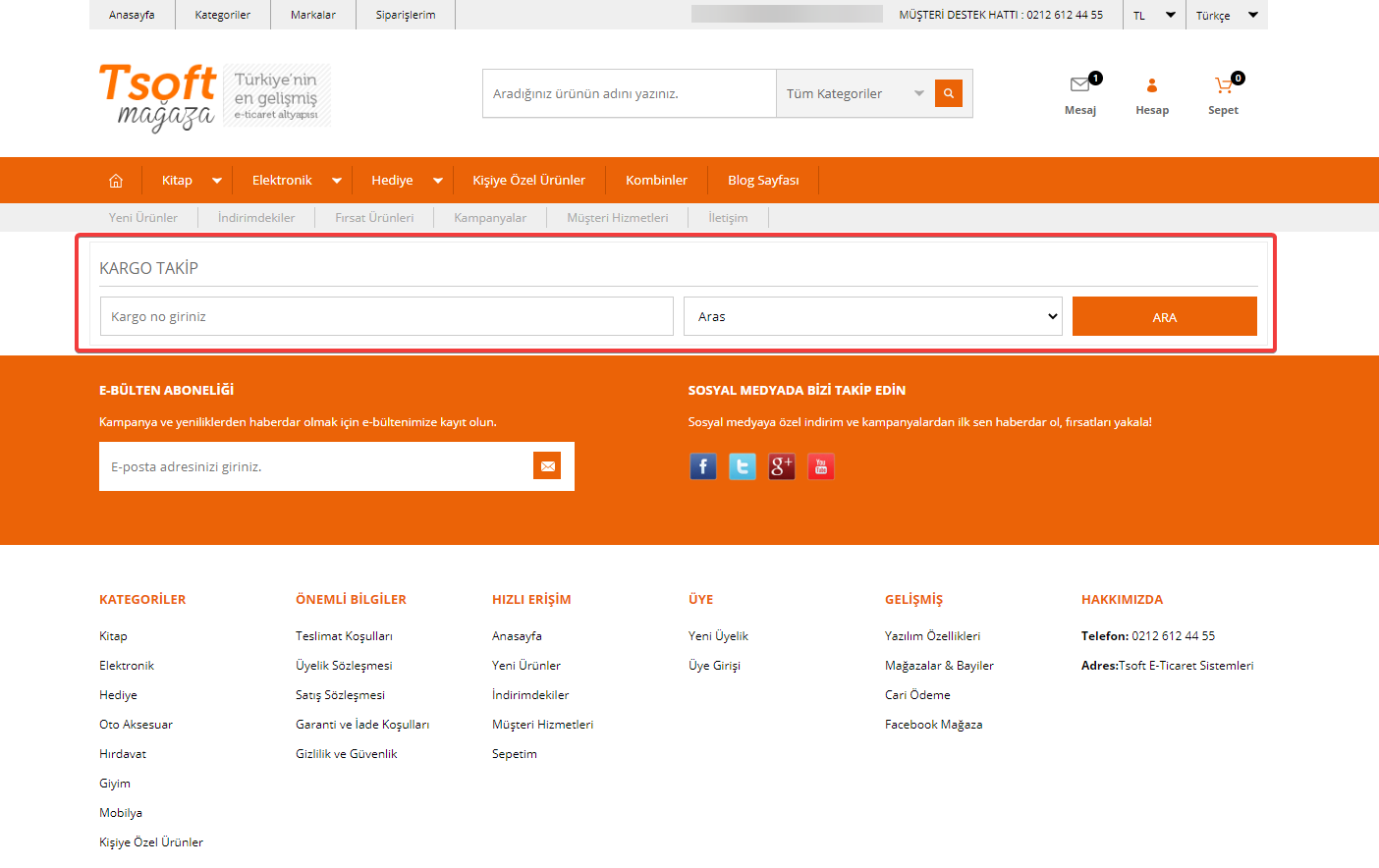Open Yeni Ürünler in the sub navigation
This screenshot has width=1379, height=868.
point(143,218)
